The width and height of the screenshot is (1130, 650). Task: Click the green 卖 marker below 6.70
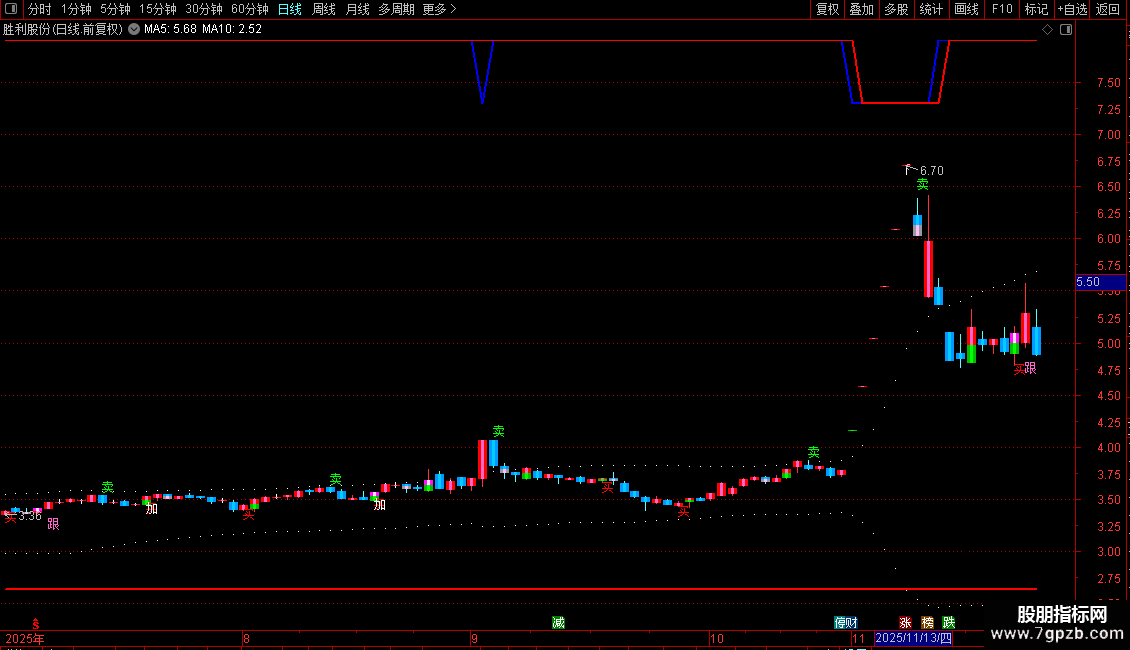pos(922,184)
